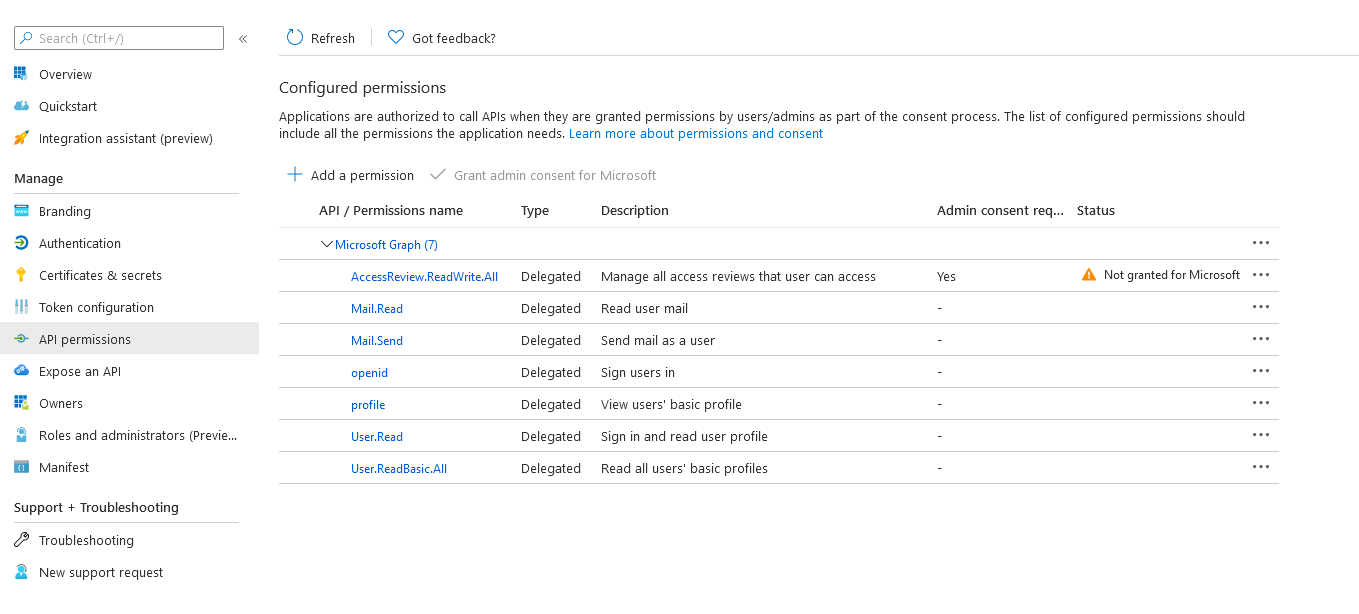Screen dimensions: 1359x614
Task: Open more options for openid row
Action: tap(1261, 371)
